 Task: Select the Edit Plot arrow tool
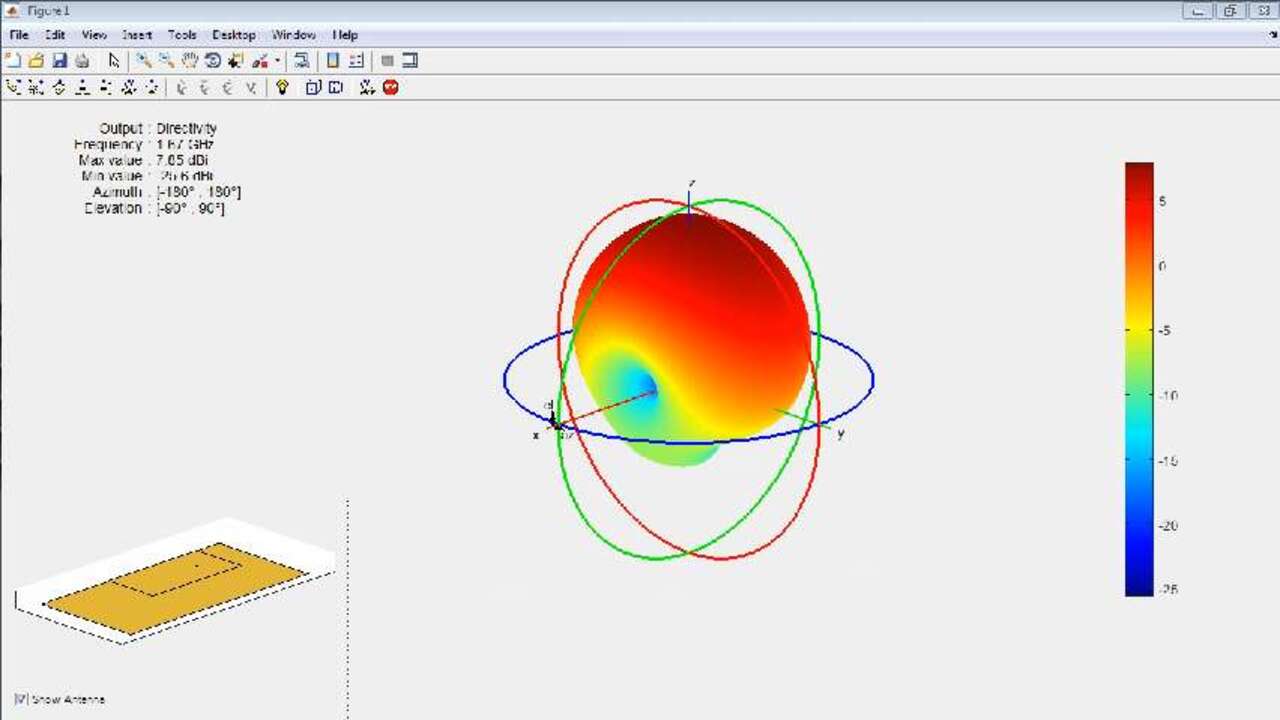click(114, 61)
